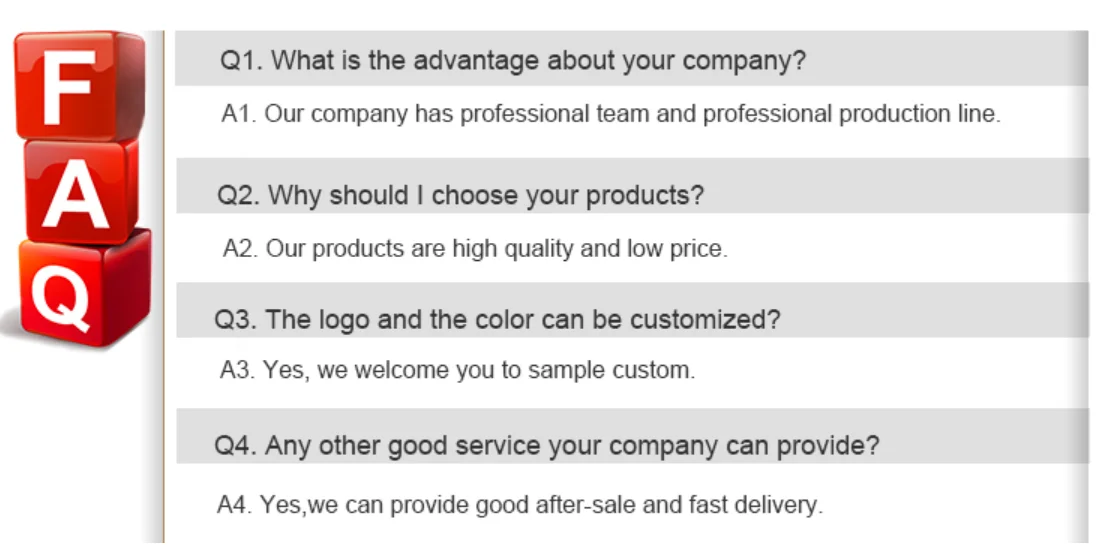
Task: Click the 'Q1.' label in first header
Action: click(241, 61)
